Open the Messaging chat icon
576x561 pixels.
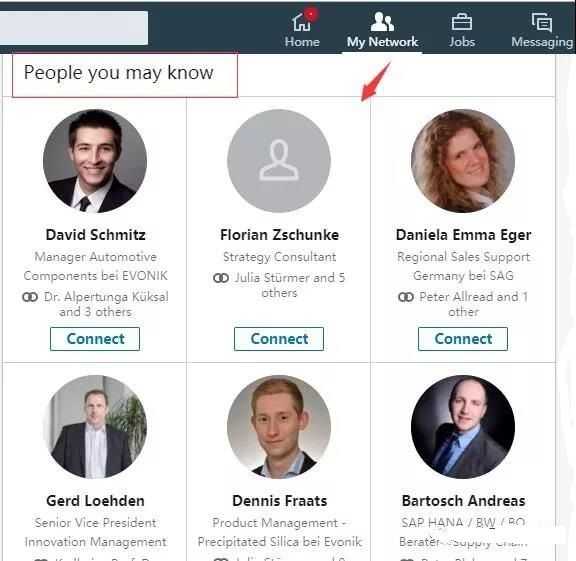tap(542, 22)
